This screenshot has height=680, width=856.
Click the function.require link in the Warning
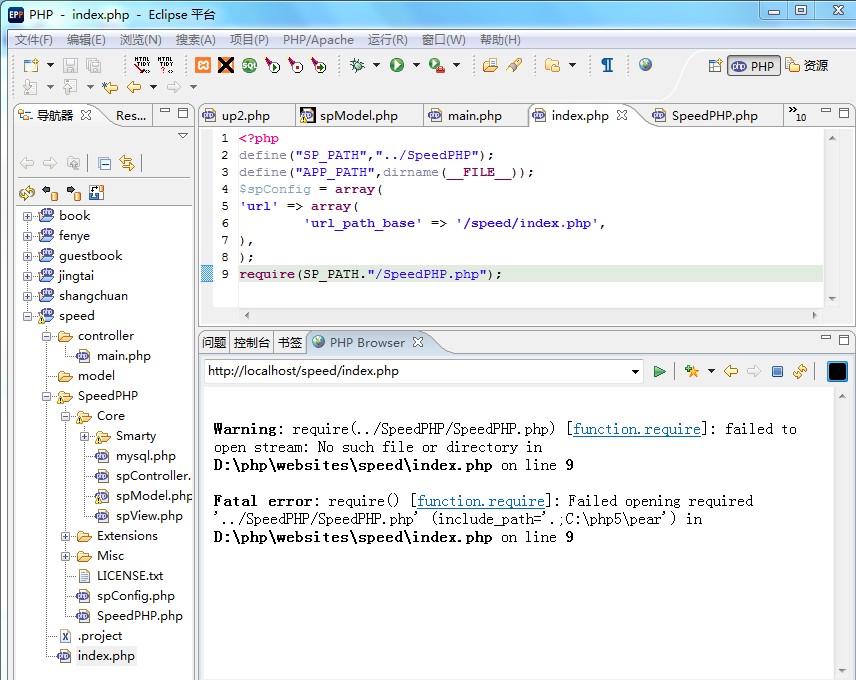pos(637,430)
